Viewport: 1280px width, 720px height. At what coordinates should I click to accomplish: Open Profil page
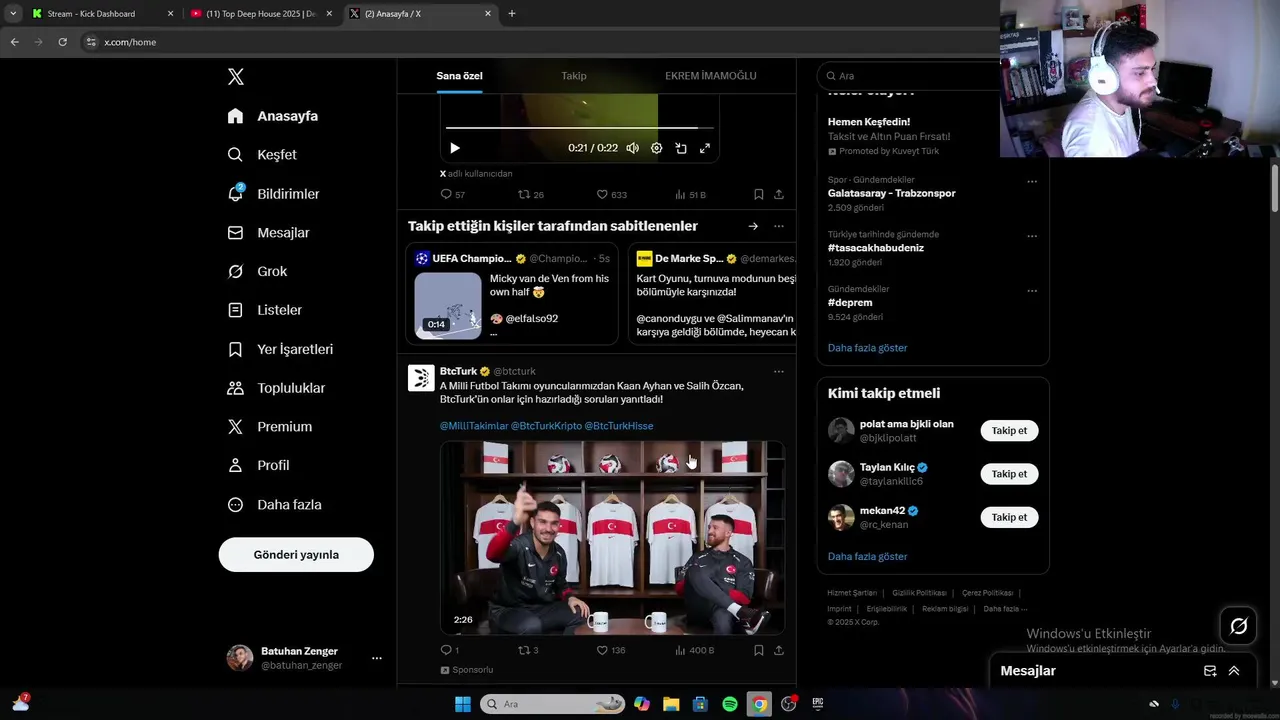pos(258,466)
